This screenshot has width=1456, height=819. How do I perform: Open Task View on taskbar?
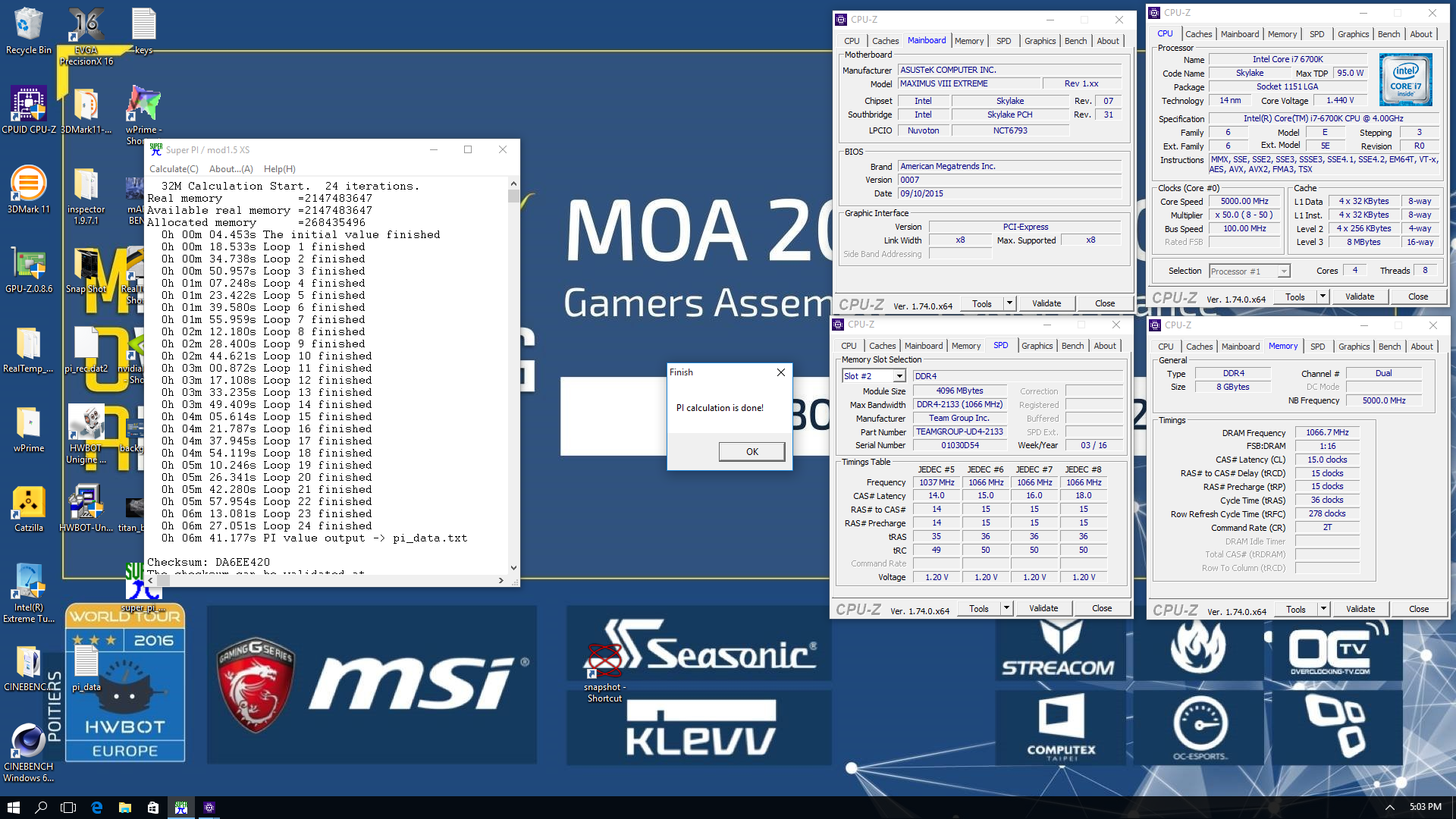68,808
